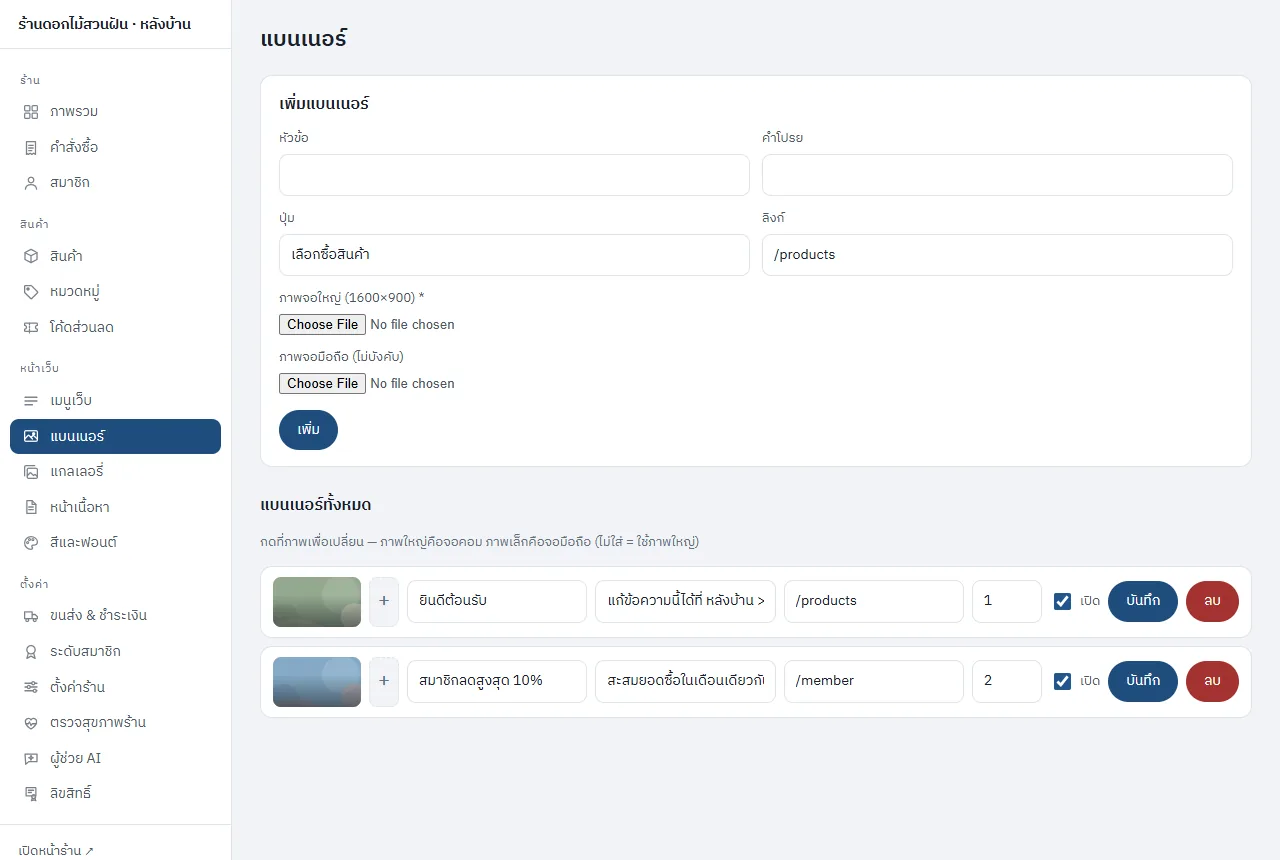The image size is (1280, 860).
Task: Click the ระดับสมาชิก badge icon
Action: (31, 651)
